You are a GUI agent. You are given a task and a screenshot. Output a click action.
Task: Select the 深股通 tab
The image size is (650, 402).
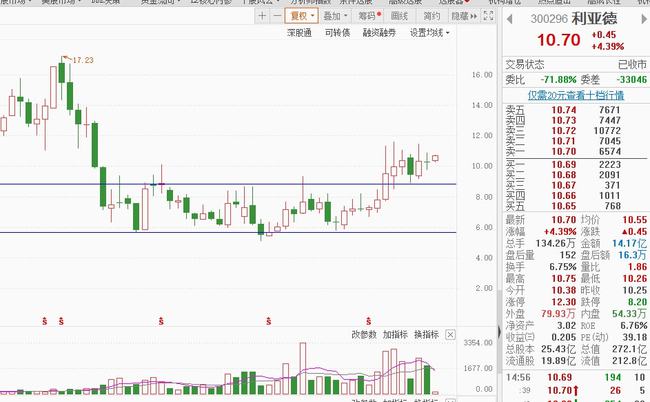(299, 33)
